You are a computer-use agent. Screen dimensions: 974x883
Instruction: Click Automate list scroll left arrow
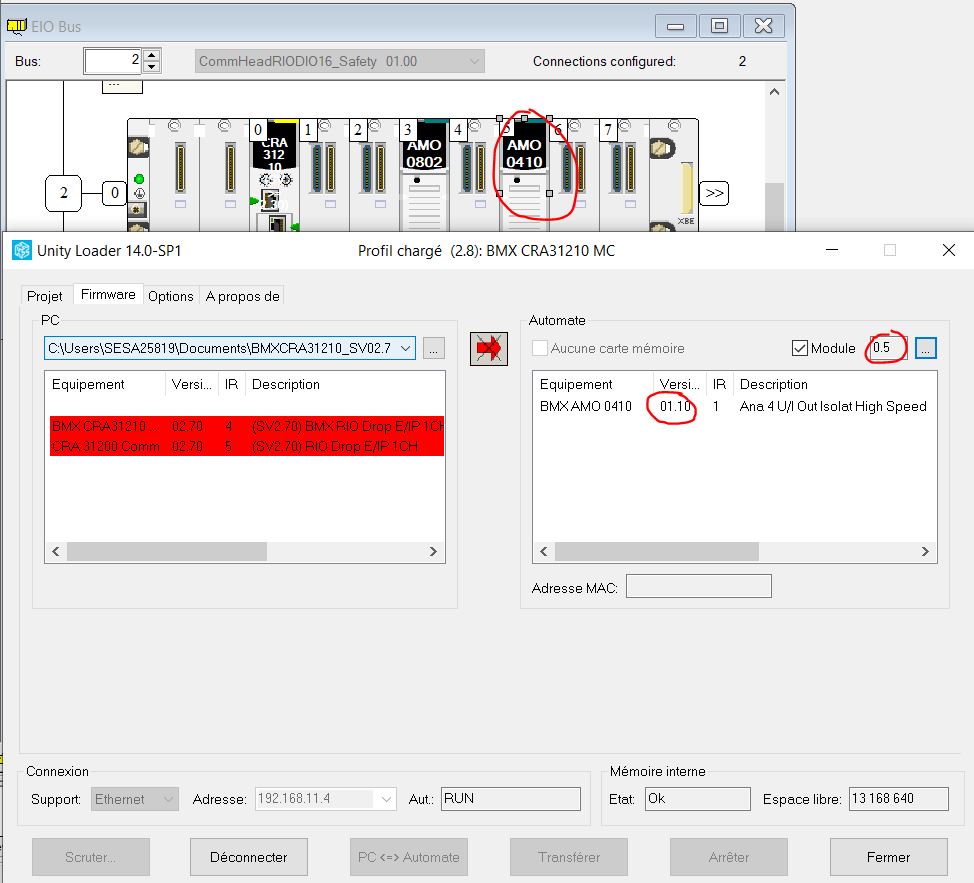pyautogui.click(x=544, y=551)
